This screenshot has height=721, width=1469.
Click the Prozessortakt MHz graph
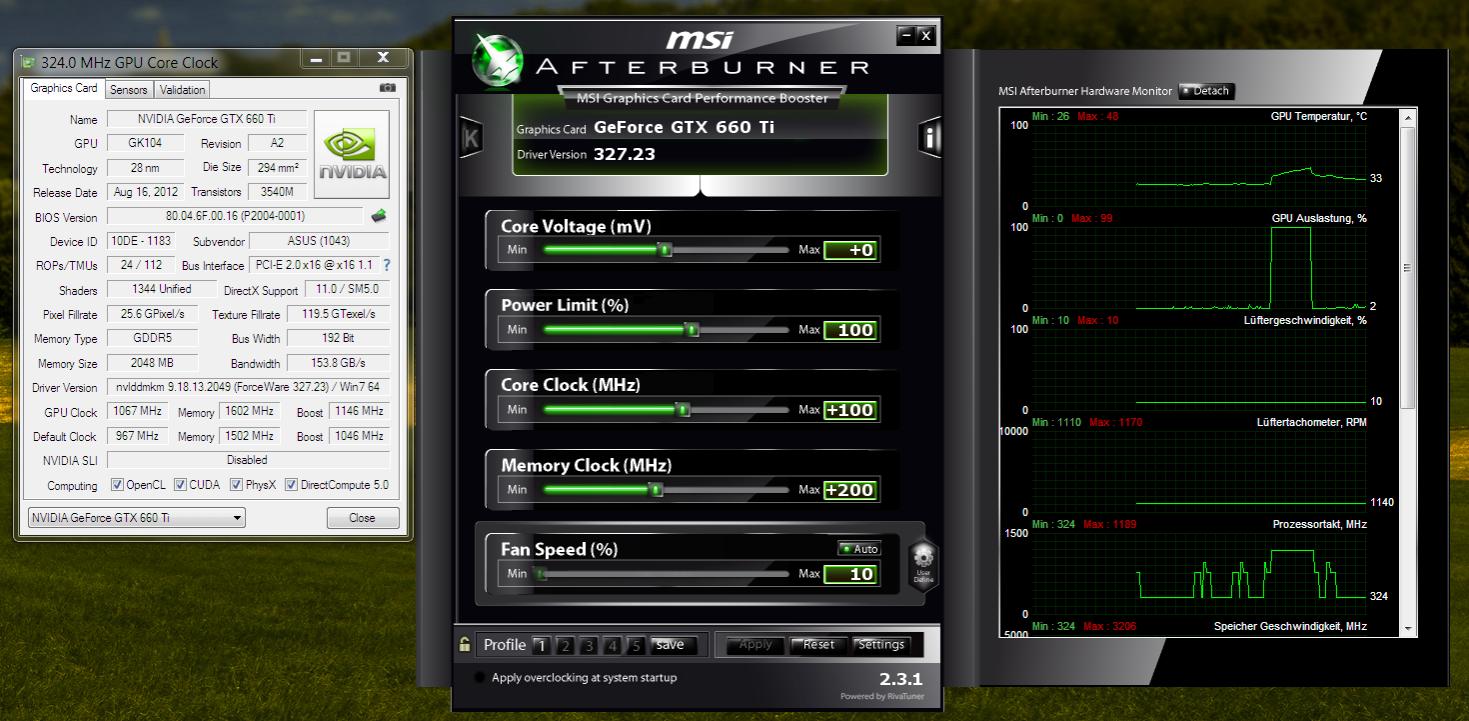click(1198, 574)
